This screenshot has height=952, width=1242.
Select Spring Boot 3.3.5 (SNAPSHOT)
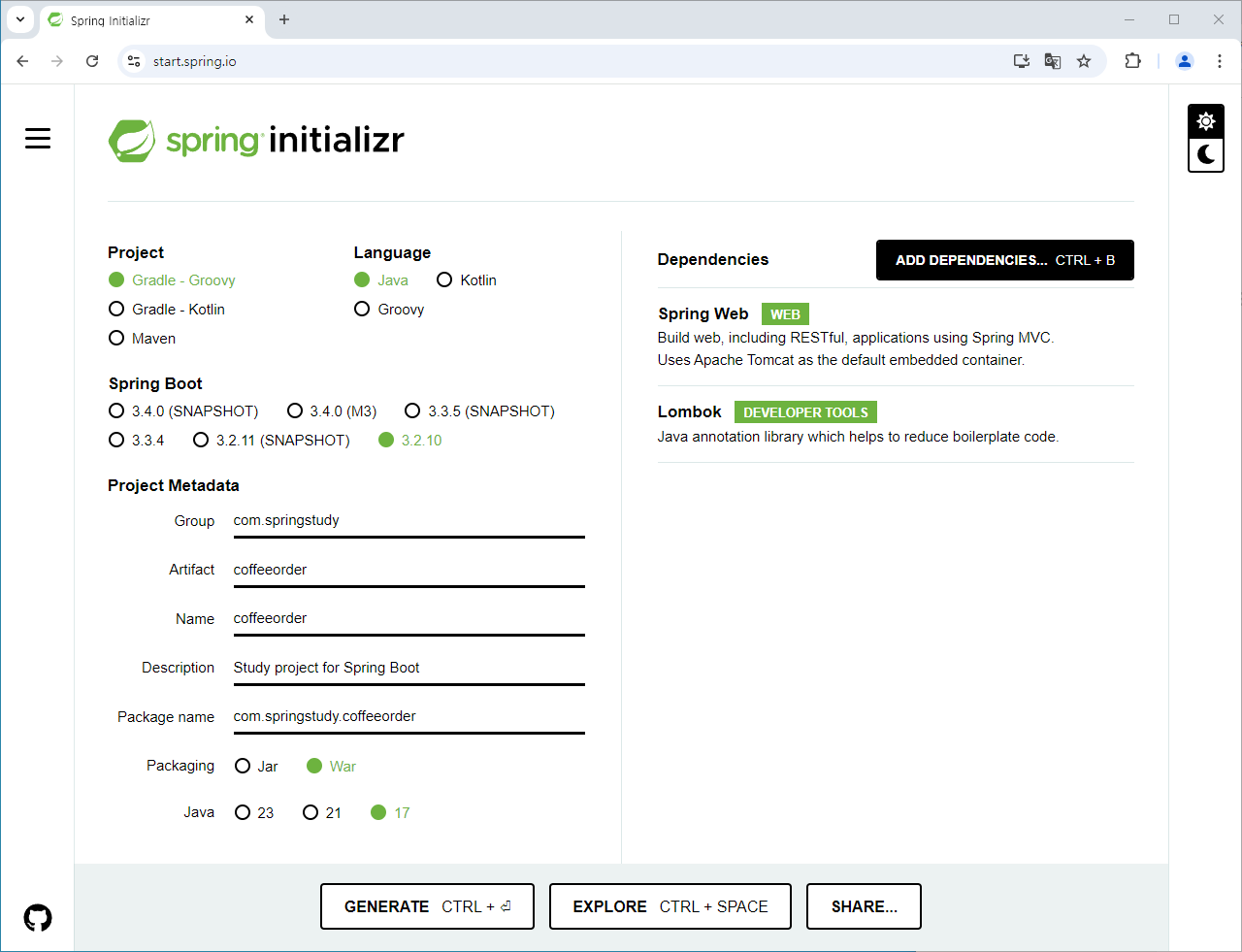pos(479,411)
